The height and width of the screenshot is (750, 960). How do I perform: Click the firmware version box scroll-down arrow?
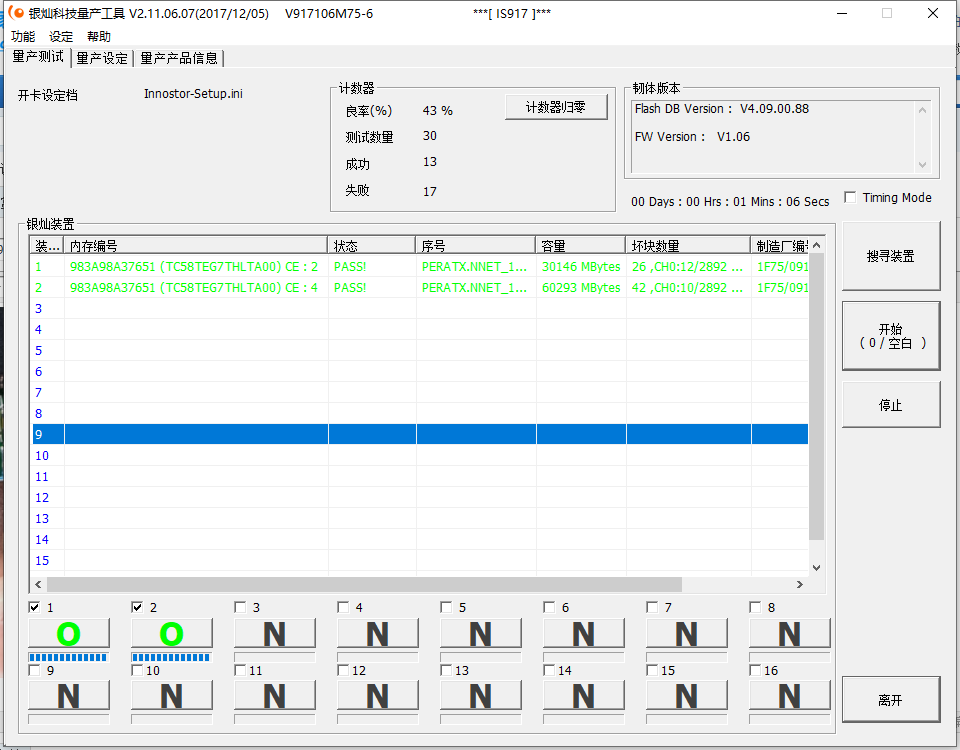[923, 165]
